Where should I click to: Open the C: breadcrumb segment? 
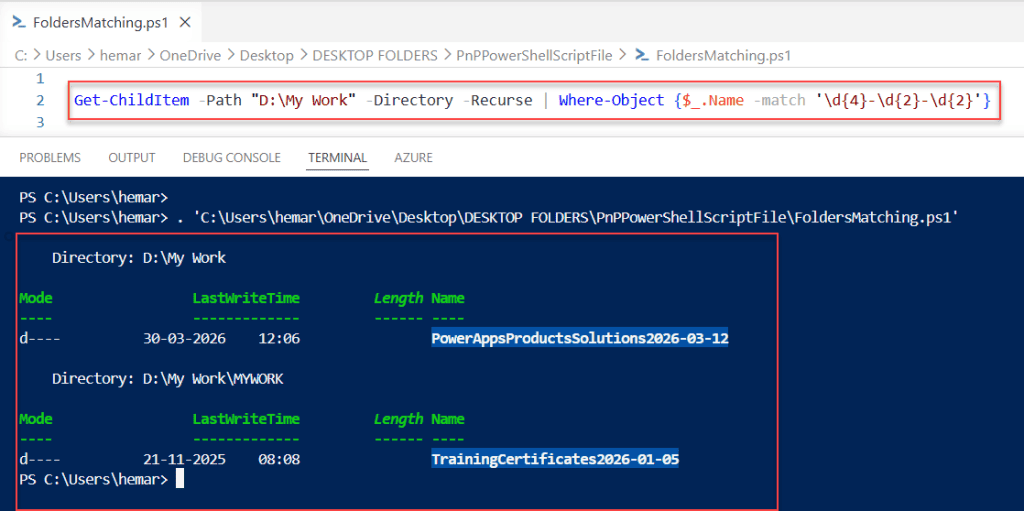pyautogui.click(x=20, y=56)
